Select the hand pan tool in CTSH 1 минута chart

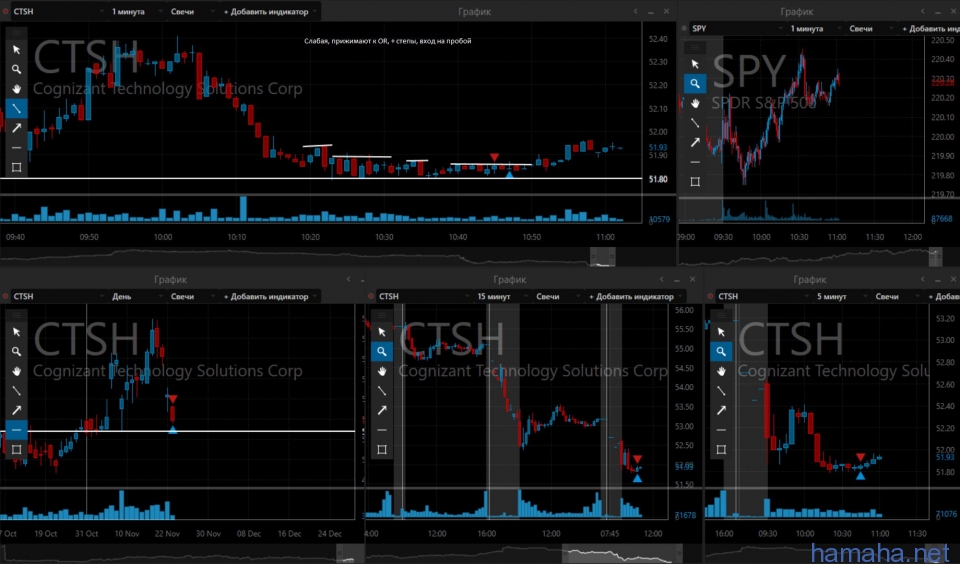pyautogui.click(x=17, y=89)
